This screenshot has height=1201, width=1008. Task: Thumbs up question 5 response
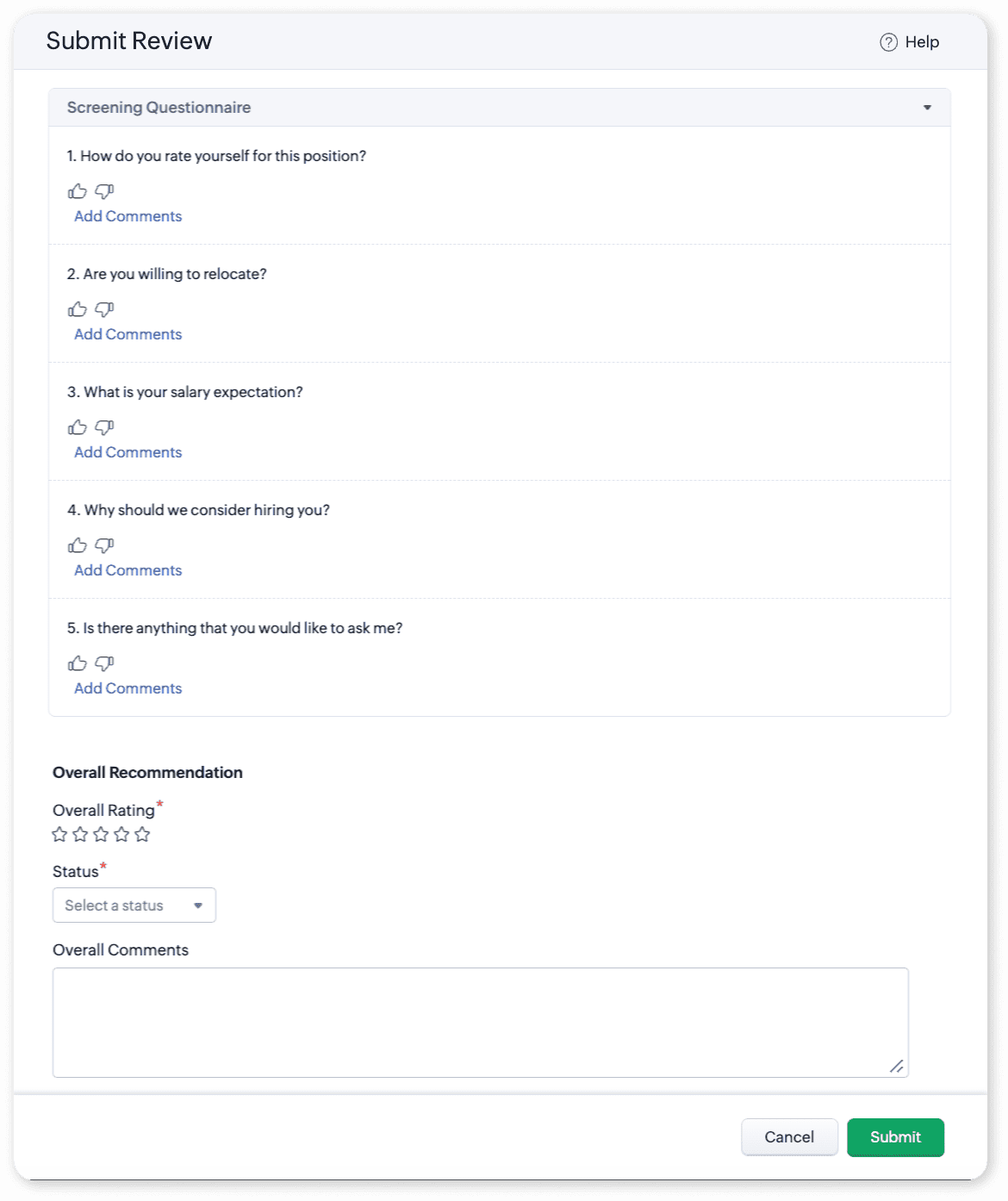point(78,663)
